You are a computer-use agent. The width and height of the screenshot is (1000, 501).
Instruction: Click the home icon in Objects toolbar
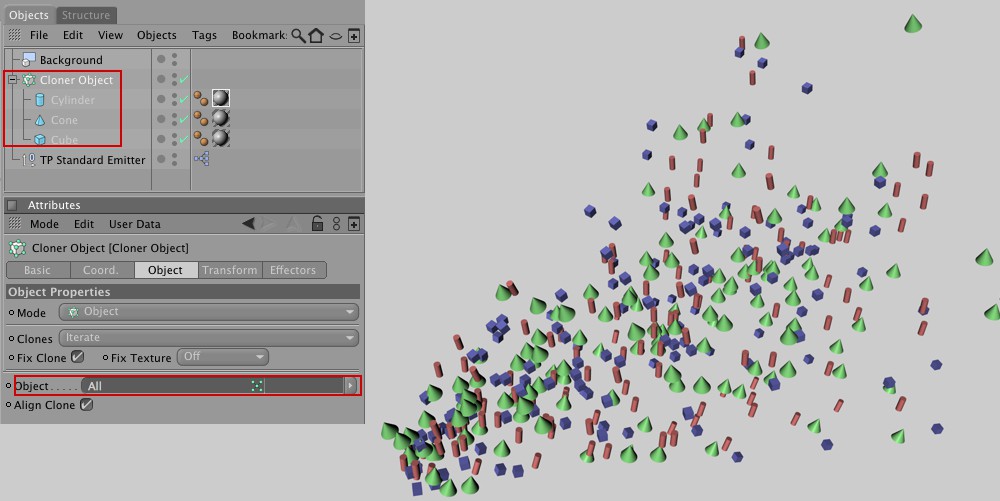tap(316, 35)
